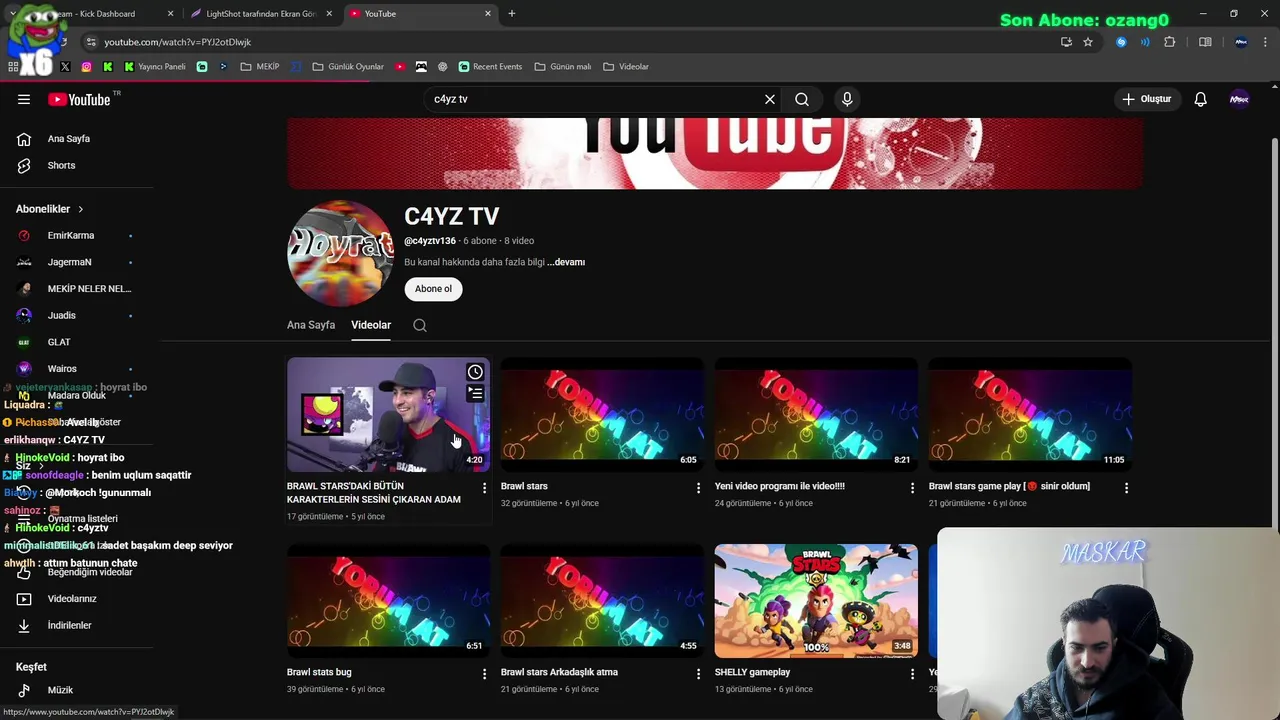Open the Shazam extension icon
Viewport: 1280px width, 720px height.
pyautogui.click(x=1121, y=42)
